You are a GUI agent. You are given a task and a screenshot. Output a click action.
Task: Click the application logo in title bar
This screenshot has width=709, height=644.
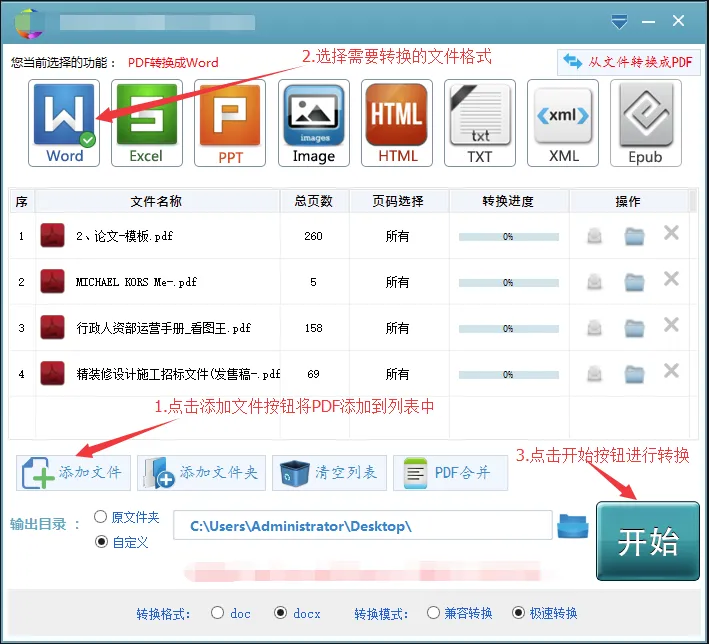click(29, 22)
